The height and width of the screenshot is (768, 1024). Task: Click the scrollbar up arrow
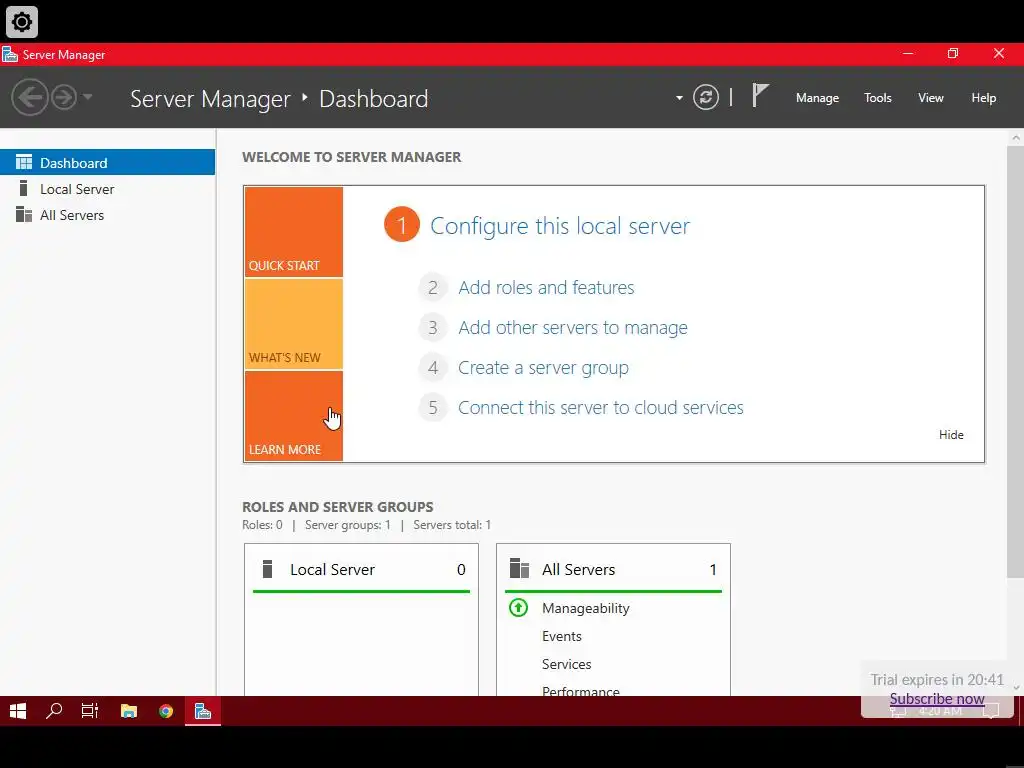[x=1016, y=138]
